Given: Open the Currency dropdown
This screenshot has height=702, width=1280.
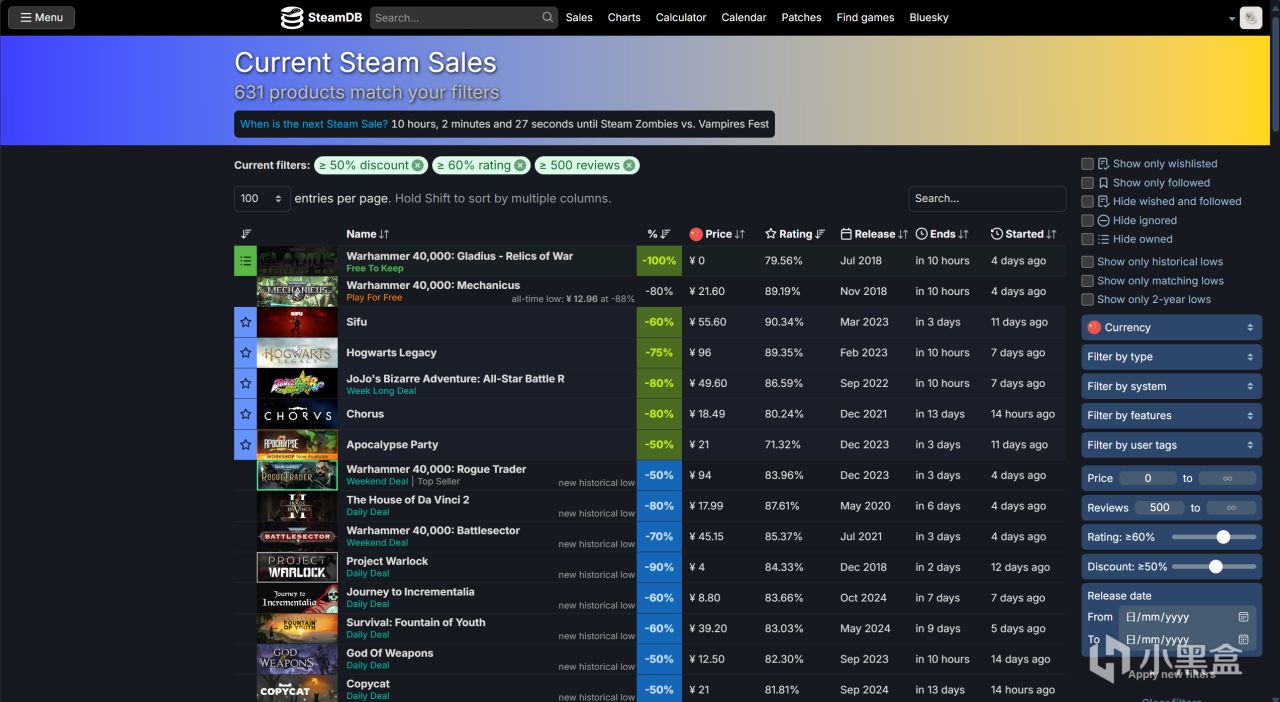Looking at the screenshot, I should coord(1171,327).
